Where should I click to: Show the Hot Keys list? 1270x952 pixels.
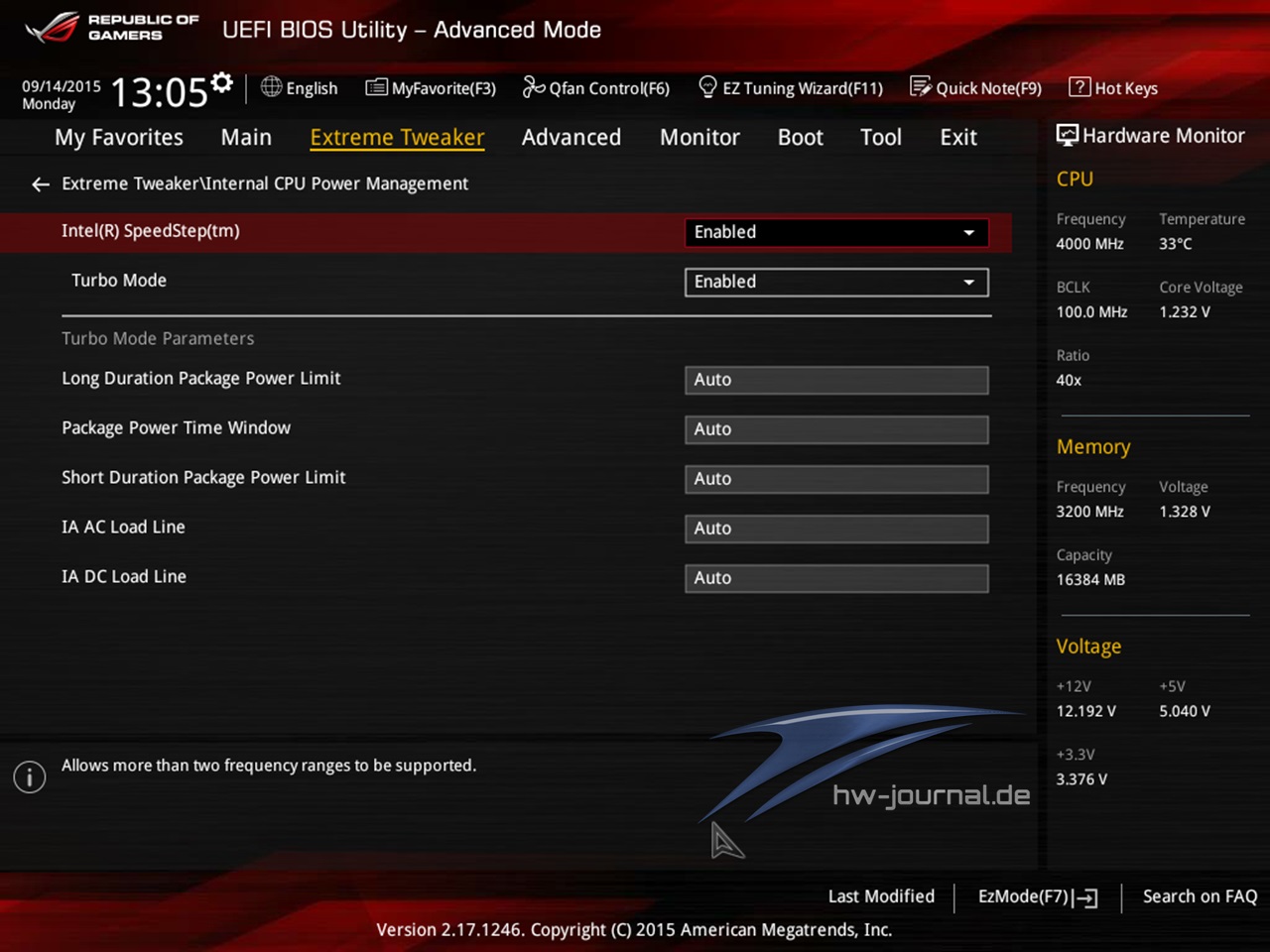1113,88
